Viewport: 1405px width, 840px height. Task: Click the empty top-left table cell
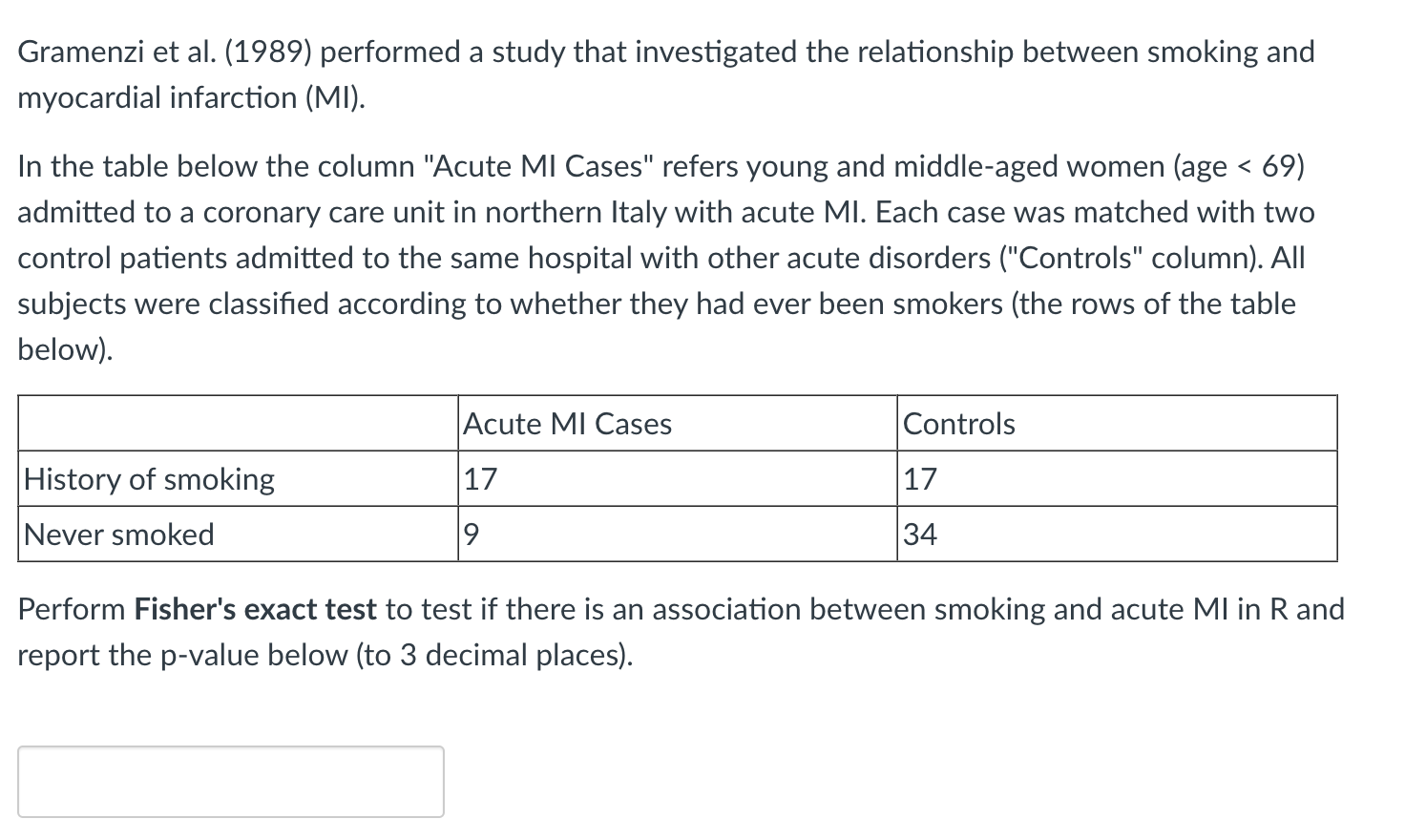click(238, 424)
